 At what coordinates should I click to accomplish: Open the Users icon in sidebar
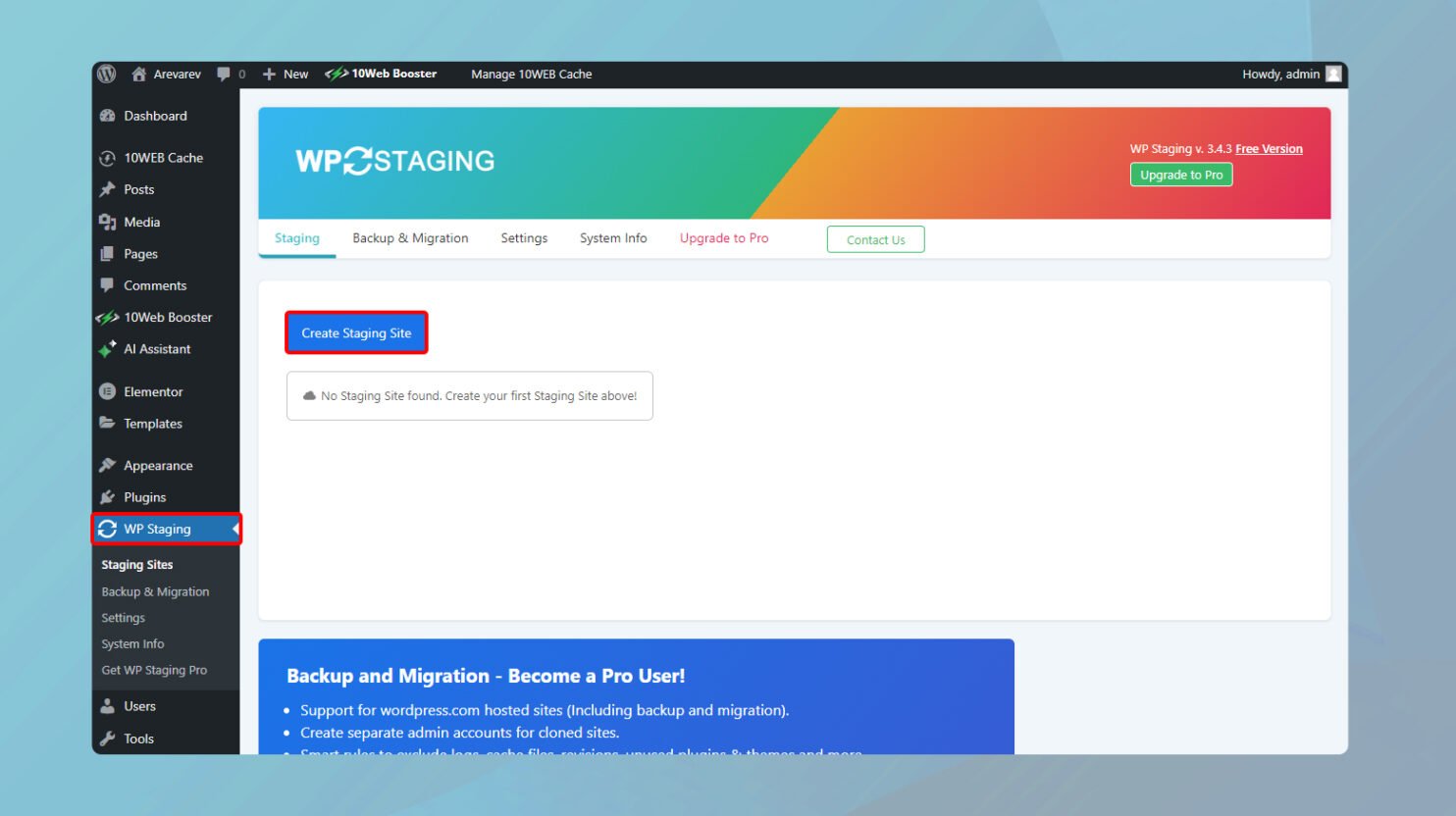pyautogui.click(x=108, y=706)
